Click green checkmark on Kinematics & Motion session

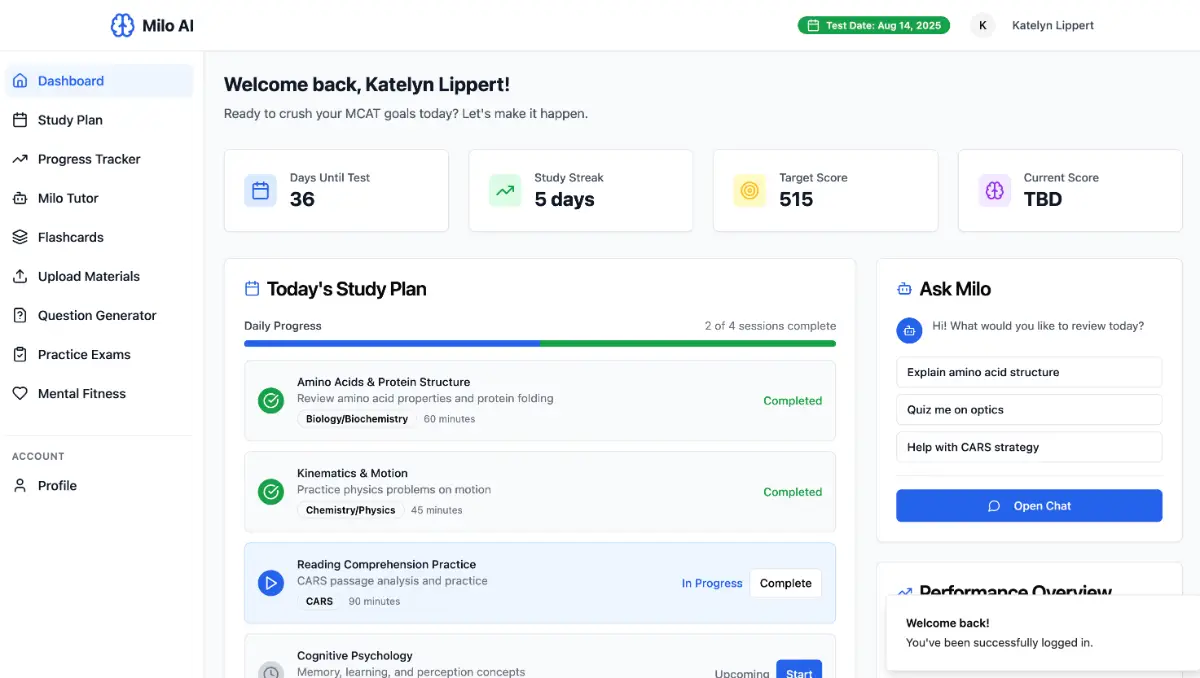coord(271,492)
